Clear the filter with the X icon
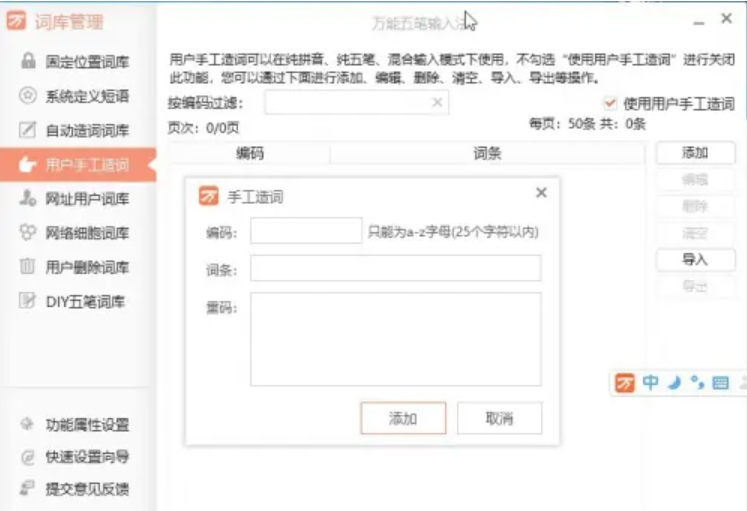 [437, 102]
